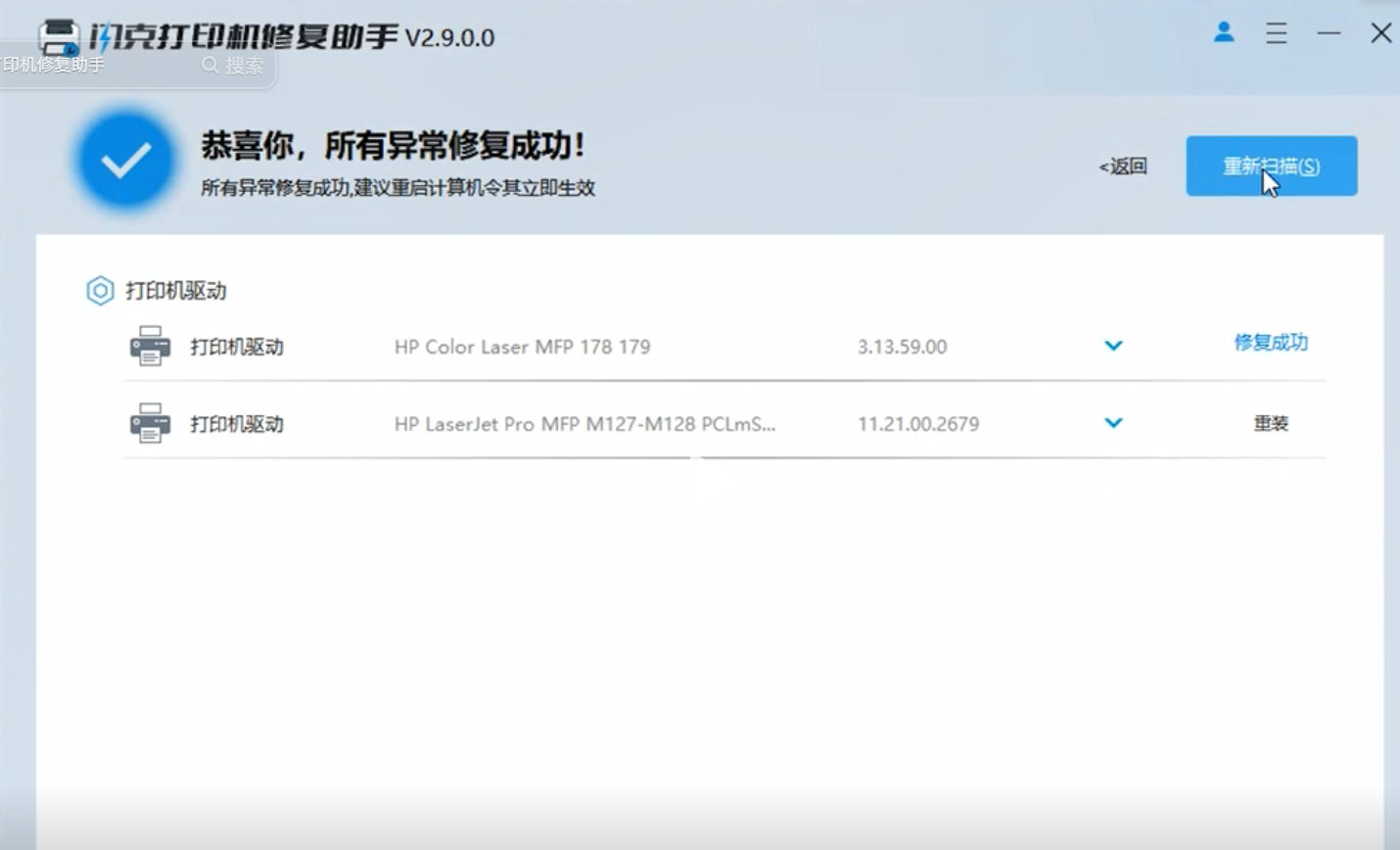Screen dimensions: 1400x850
Task: Click the printer icon for HP LaserJet Pro MFP
Action: tap(149, 423)
